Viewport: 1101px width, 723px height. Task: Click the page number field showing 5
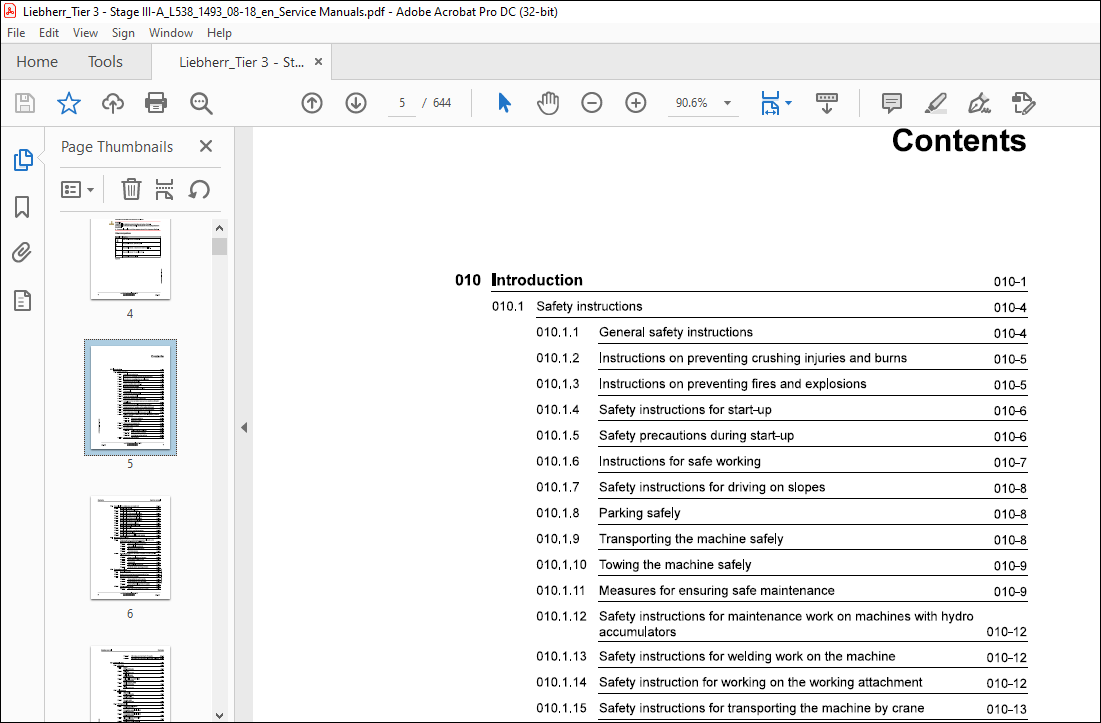pos(402,103)
